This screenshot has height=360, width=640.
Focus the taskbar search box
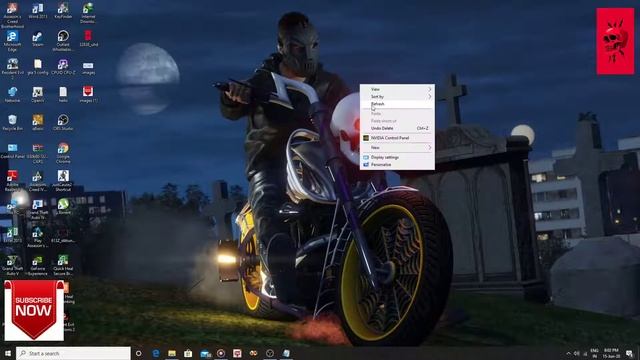coord(73,353)
